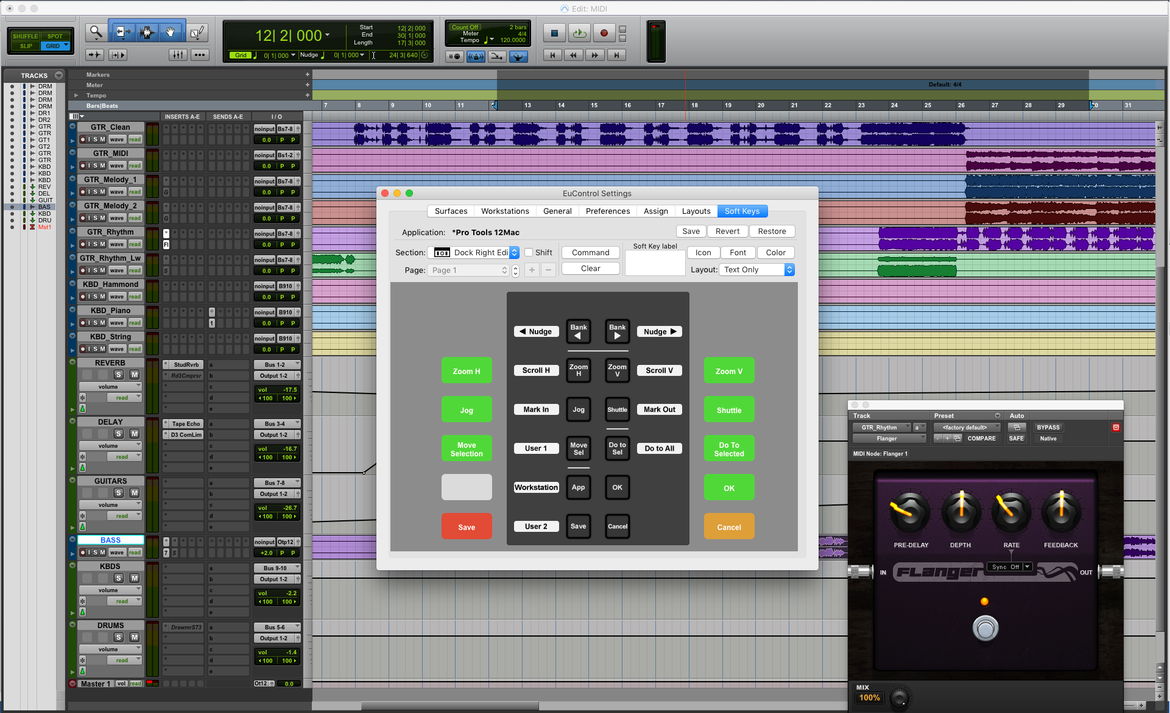Click the BASS track name
This screenshot has width=1170, height=713.
pyautogui.click(x=110, y=540)
